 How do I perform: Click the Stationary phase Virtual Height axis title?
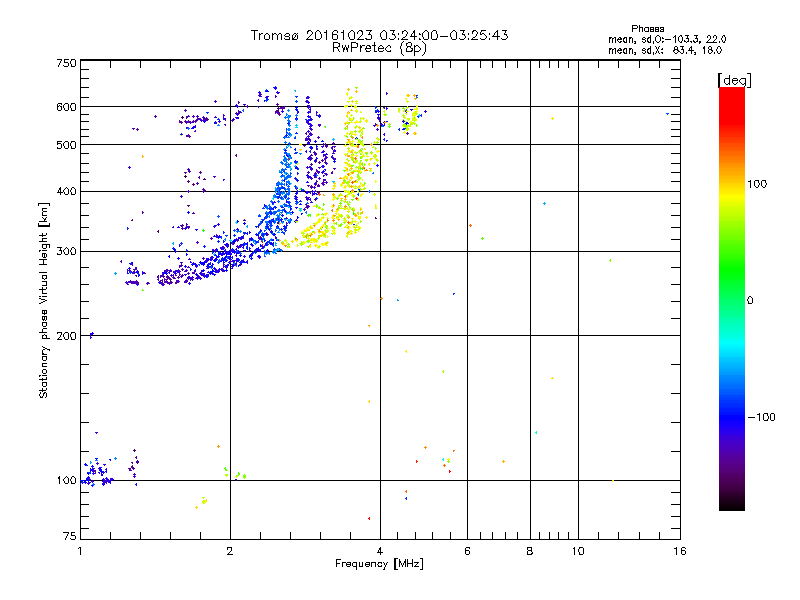click(44, 299)
